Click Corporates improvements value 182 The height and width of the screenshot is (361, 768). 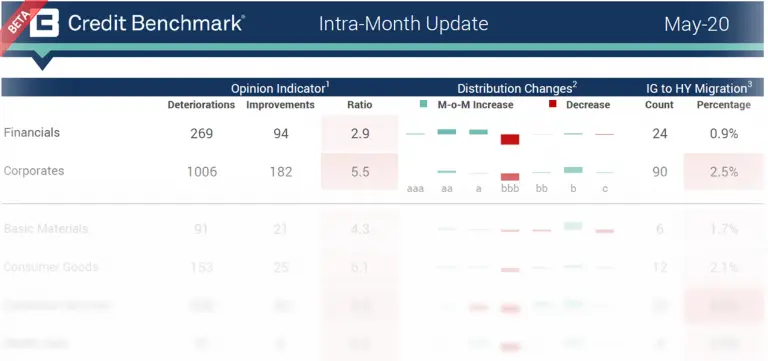tap(281, 172)
